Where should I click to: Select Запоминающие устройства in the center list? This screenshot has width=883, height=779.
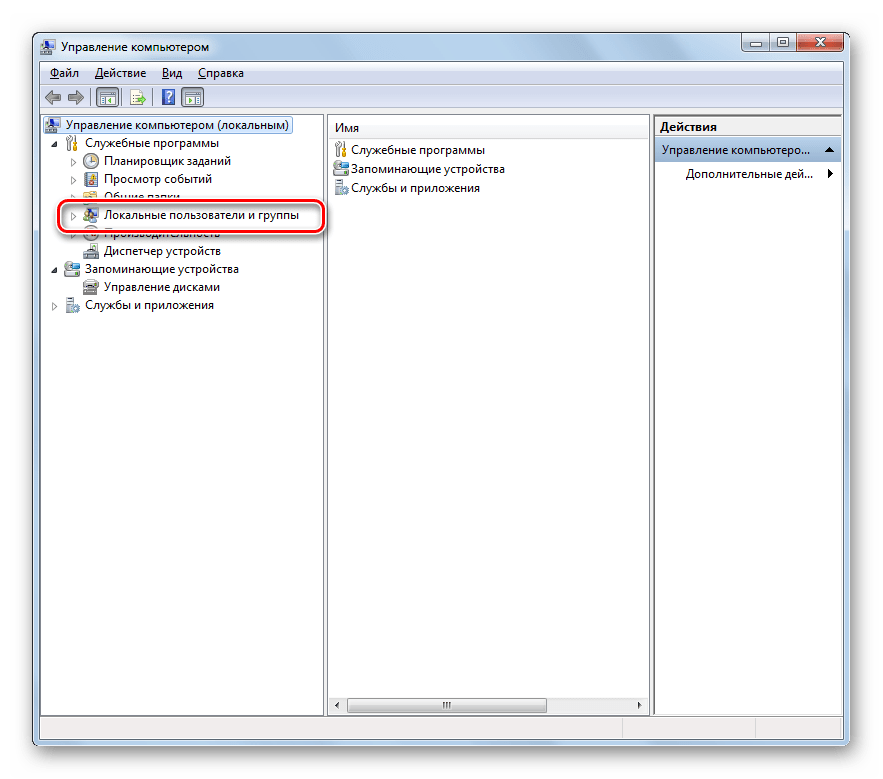click(427, 169)
